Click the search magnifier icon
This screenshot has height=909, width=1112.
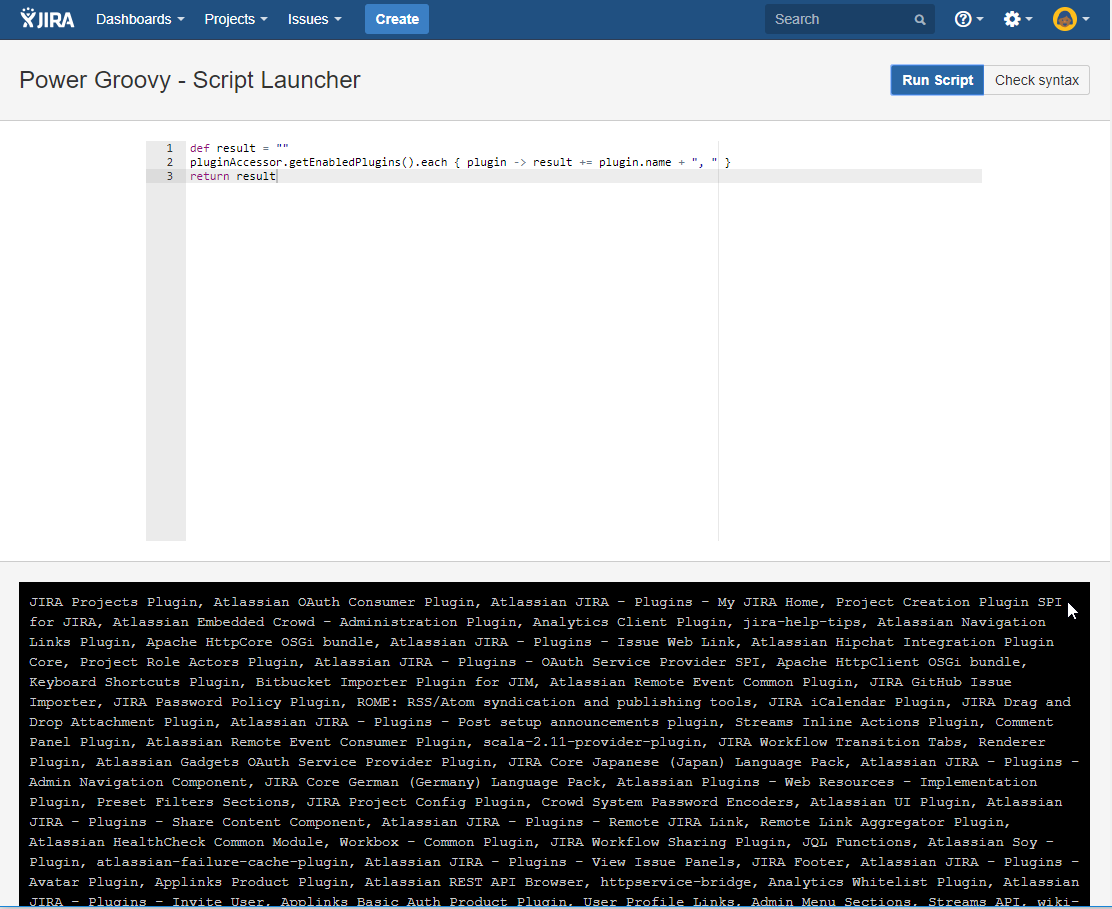click(x=920, y=20)
